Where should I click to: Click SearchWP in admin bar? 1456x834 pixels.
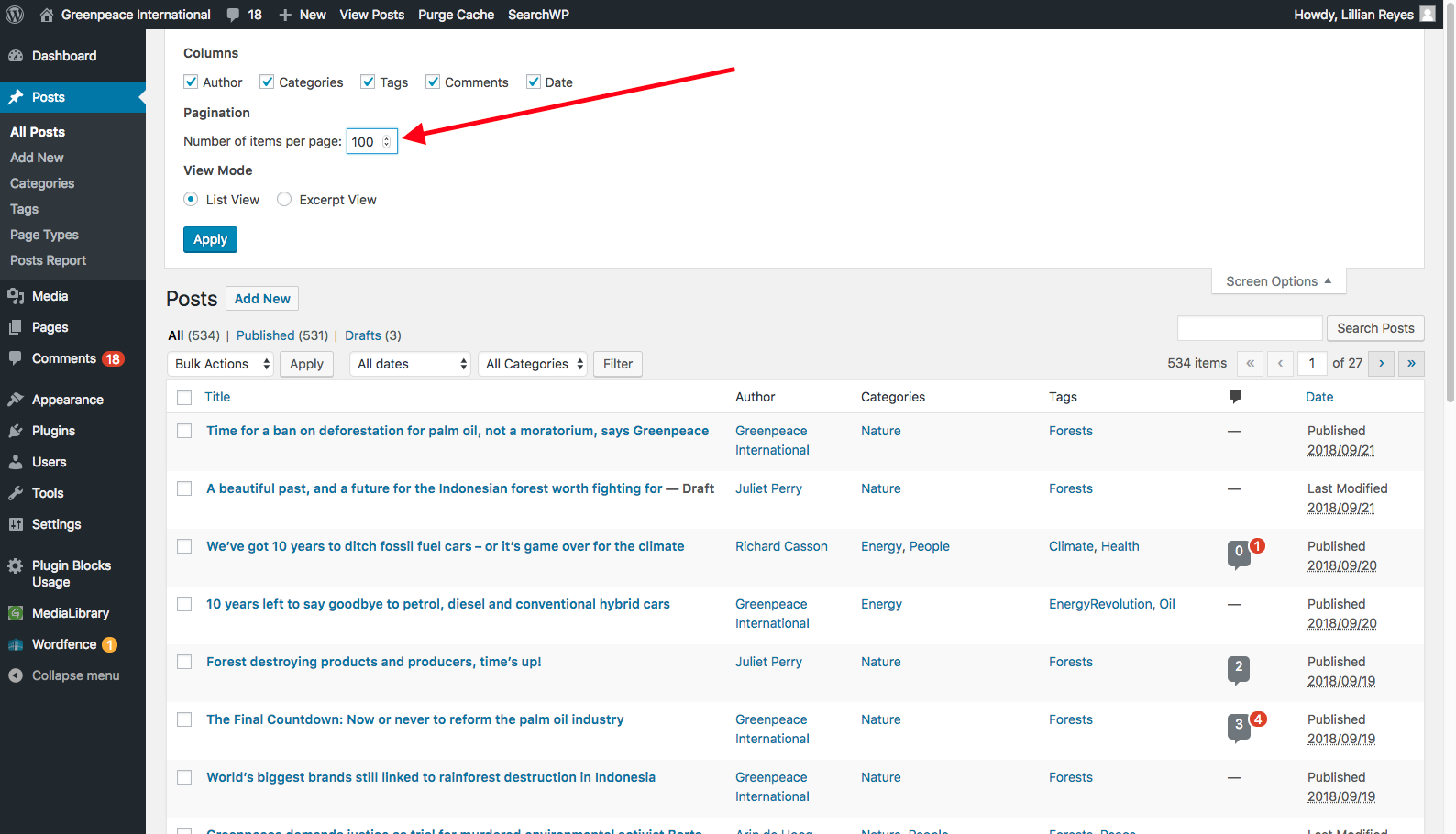point(538,15)
